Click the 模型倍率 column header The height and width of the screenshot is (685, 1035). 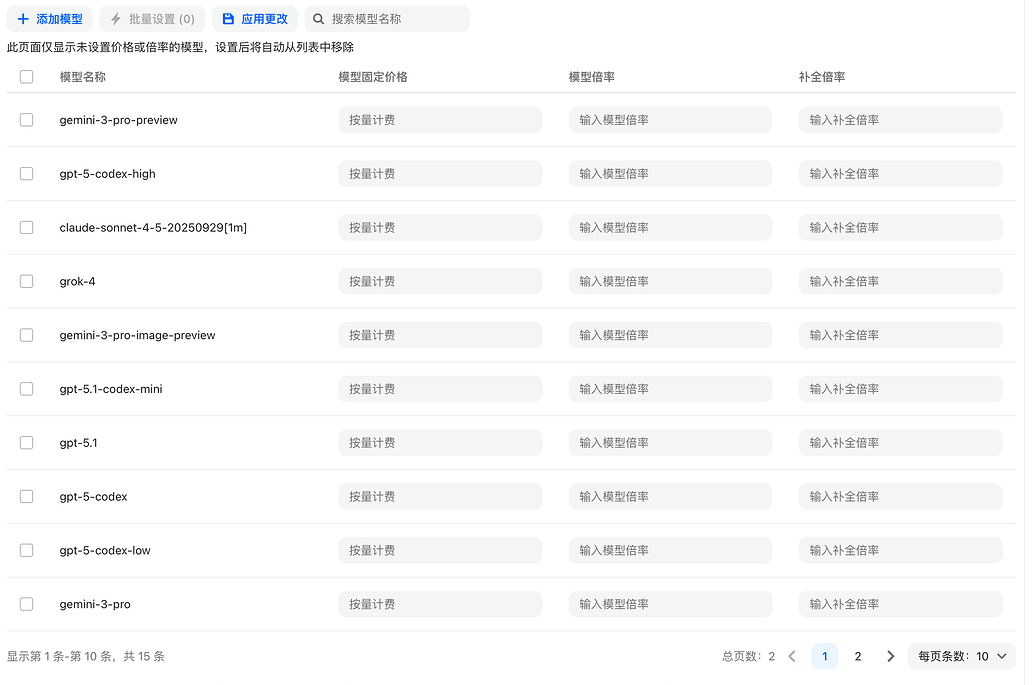[592, 77]
